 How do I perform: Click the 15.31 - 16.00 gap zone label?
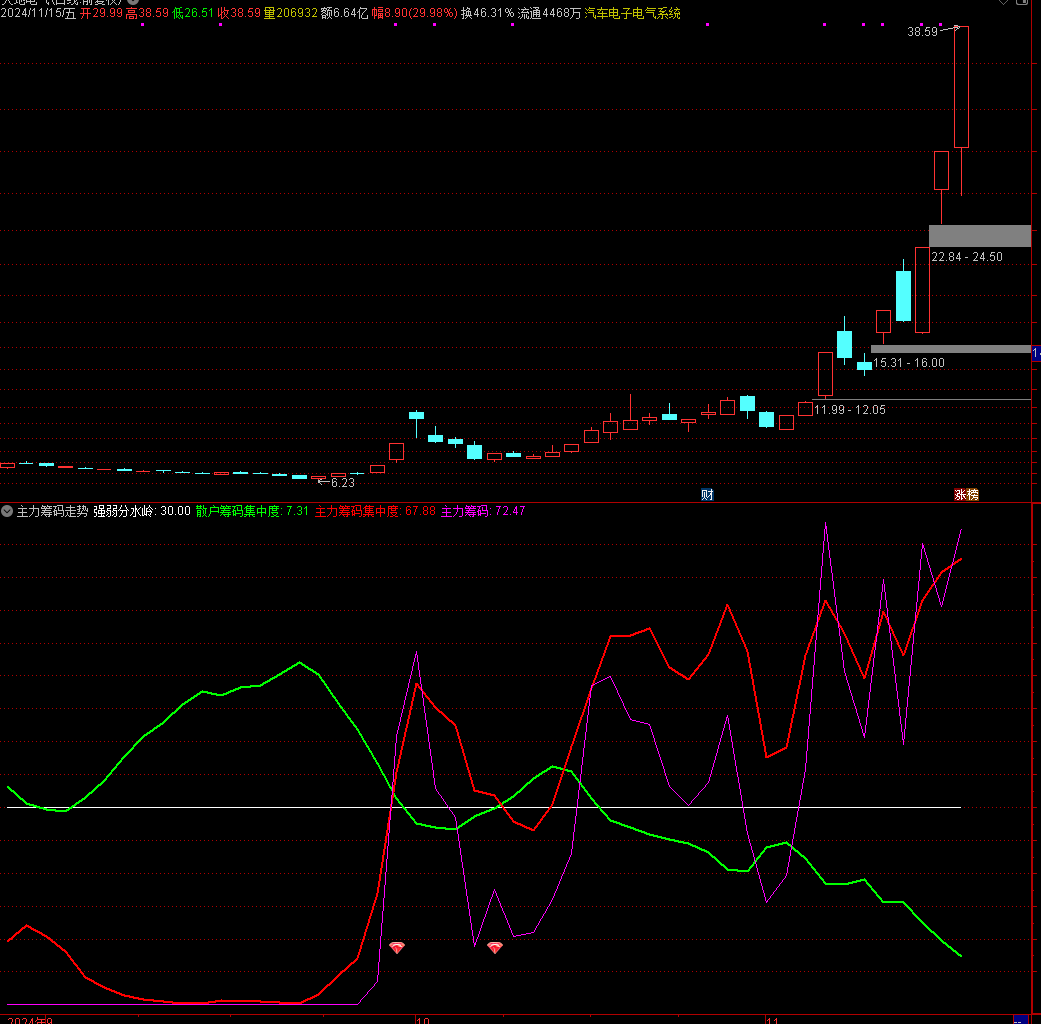click(908, 363)
